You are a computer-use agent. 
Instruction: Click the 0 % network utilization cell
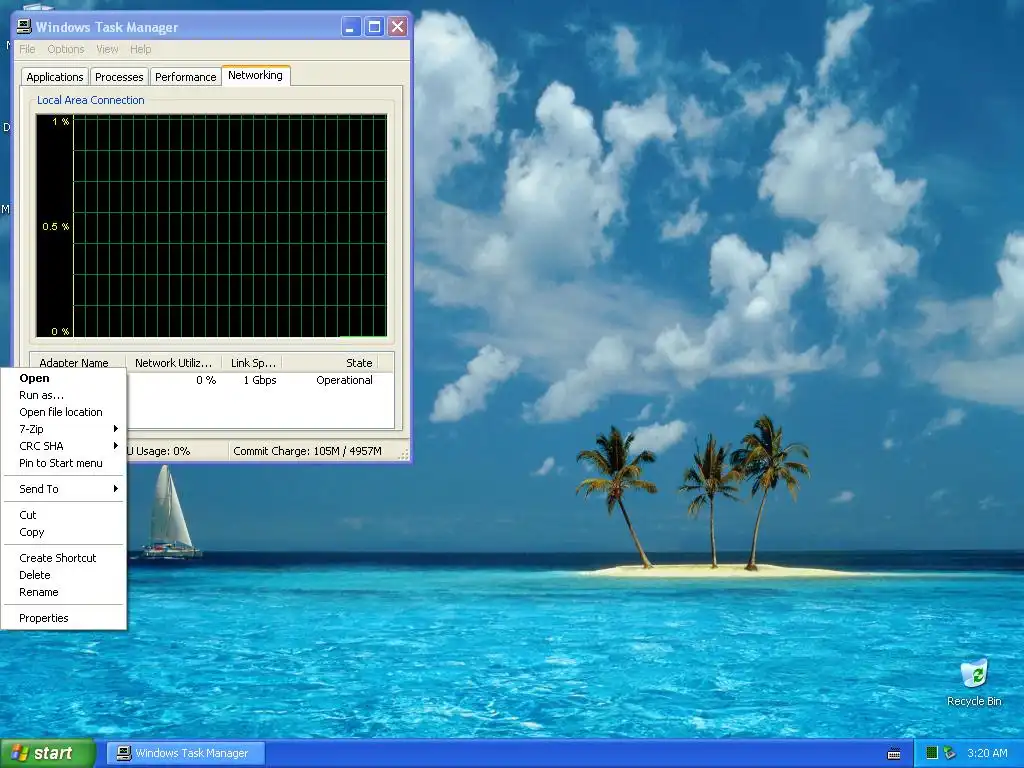click(x=206, y=380)
